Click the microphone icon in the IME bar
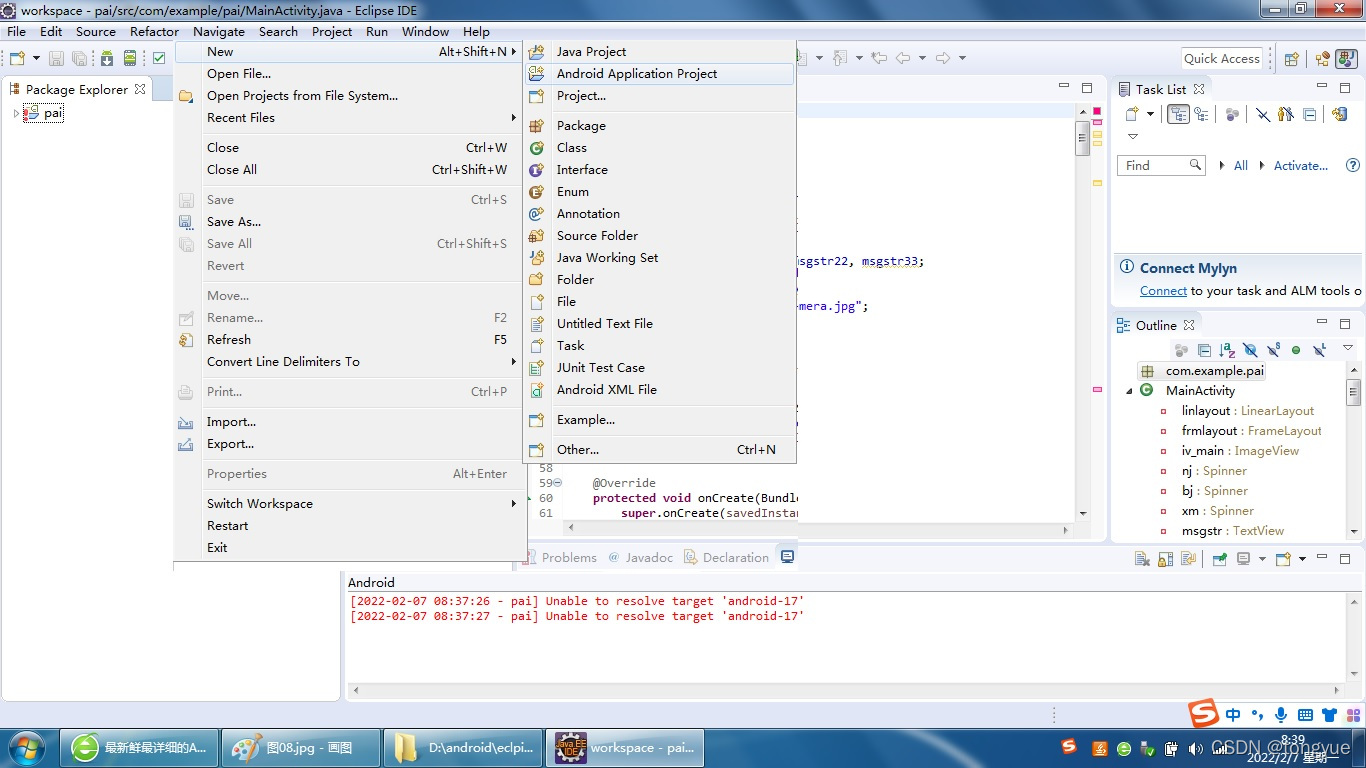The image size is (1366, 768). point(1281,715)
